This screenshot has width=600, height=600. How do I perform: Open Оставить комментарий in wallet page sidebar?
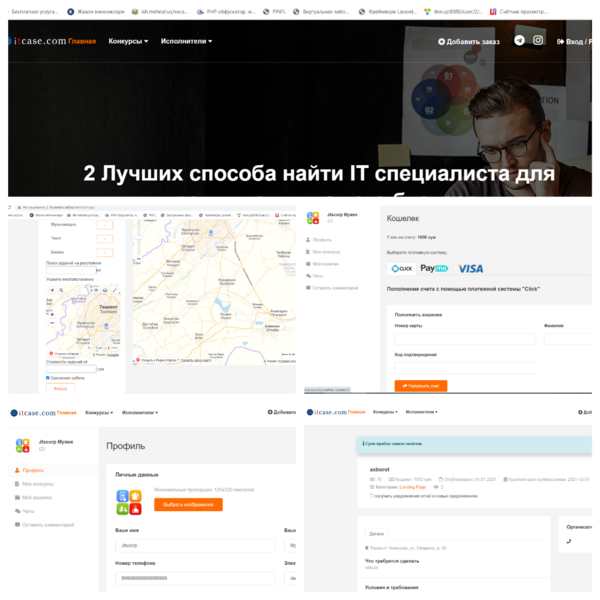(335, 288)
